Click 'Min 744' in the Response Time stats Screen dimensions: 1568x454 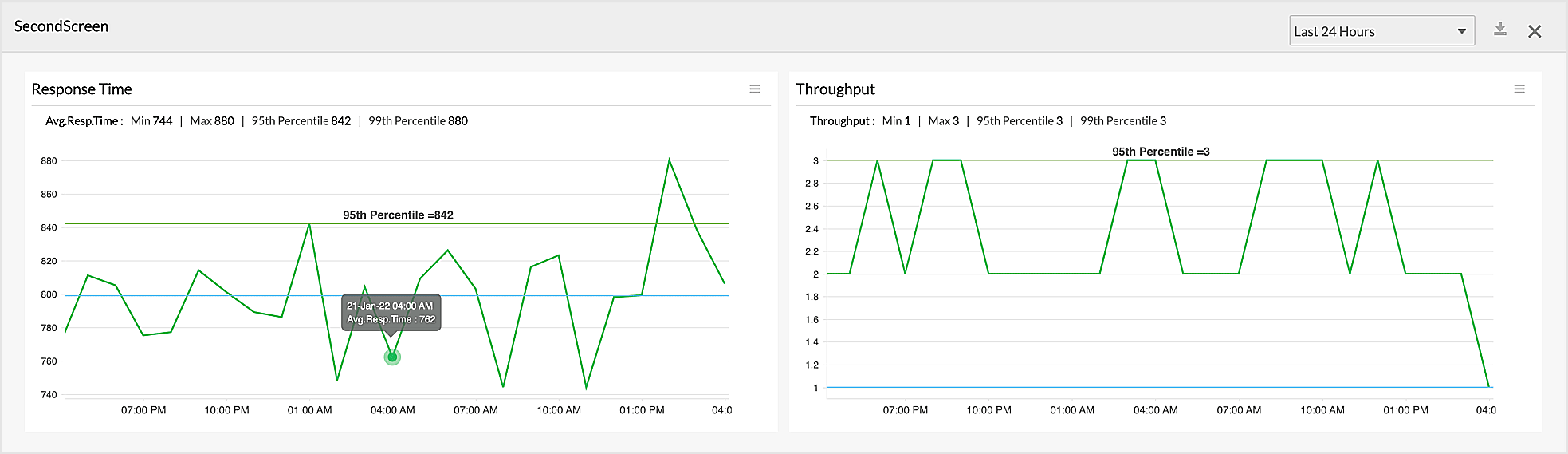(x=151, y=121)
